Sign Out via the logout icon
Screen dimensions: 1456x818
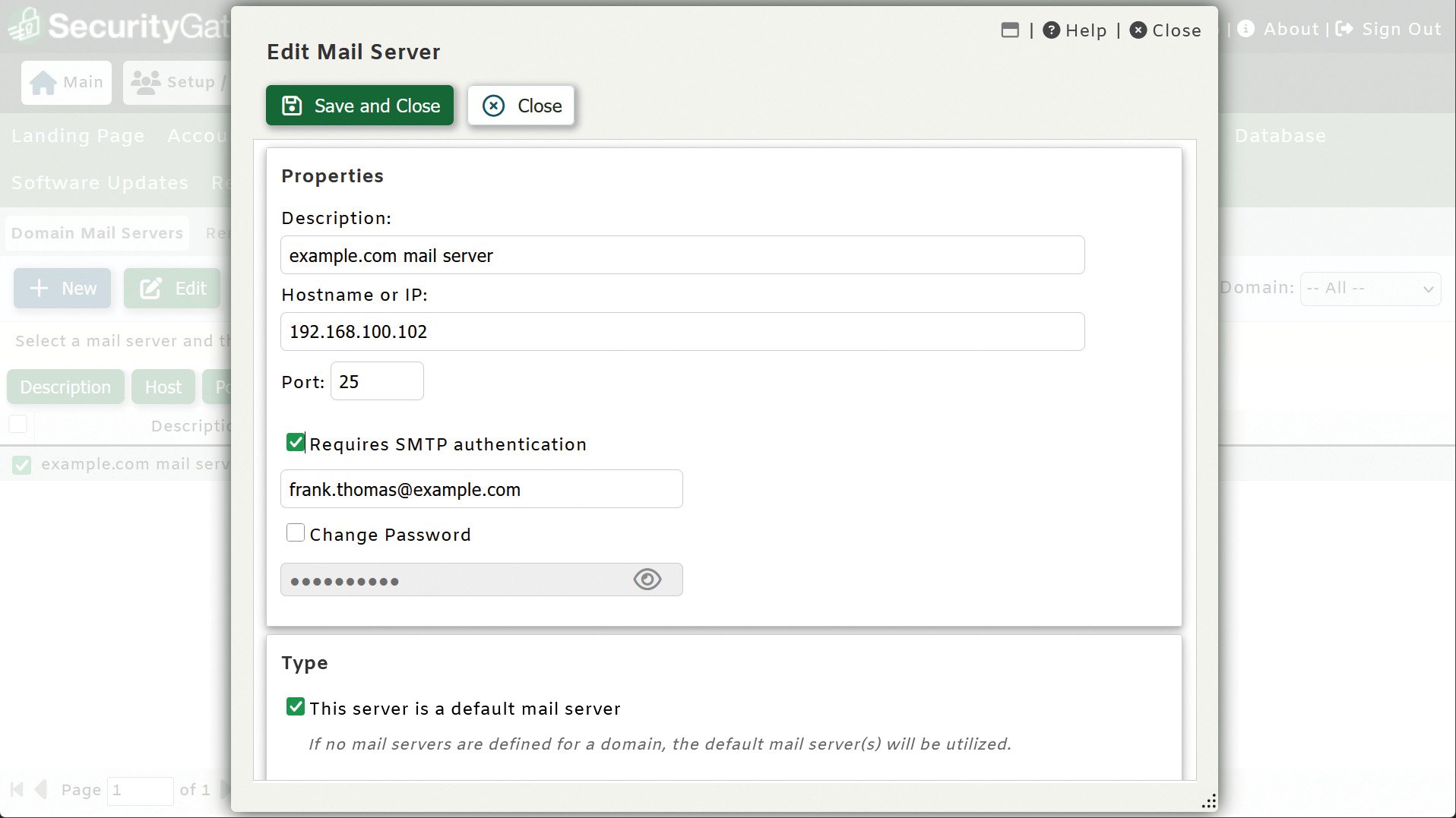1344,28
